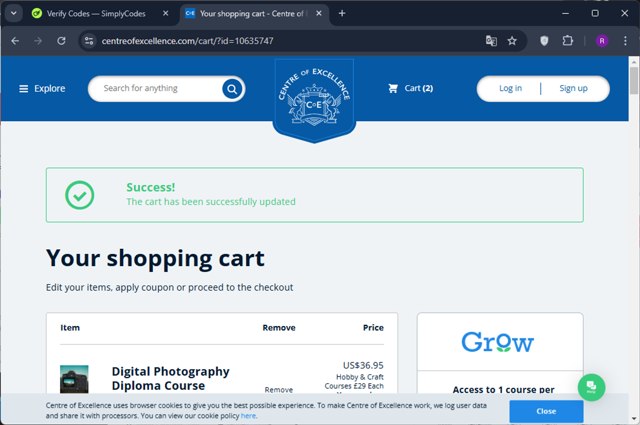Open the Extensions puzzle icon
Viewport: 640px width, 425px height.
point(567,41)
